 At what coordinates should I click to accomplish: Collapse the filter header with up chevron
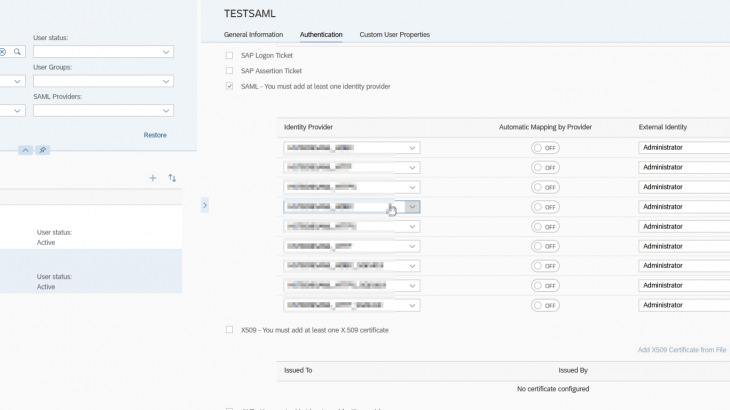pyautogui.click(x=26, y=150)
